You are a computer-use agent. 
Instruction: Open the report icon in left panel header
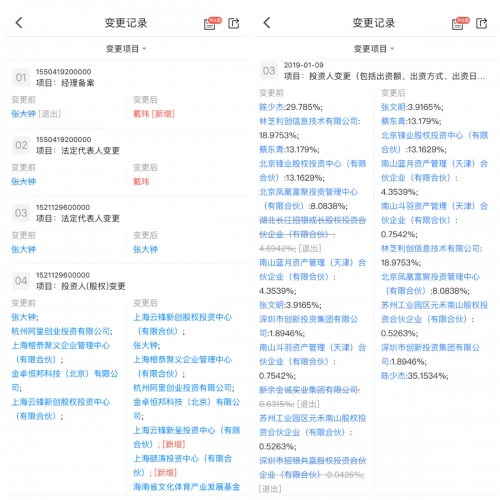(x=212, y=23)
